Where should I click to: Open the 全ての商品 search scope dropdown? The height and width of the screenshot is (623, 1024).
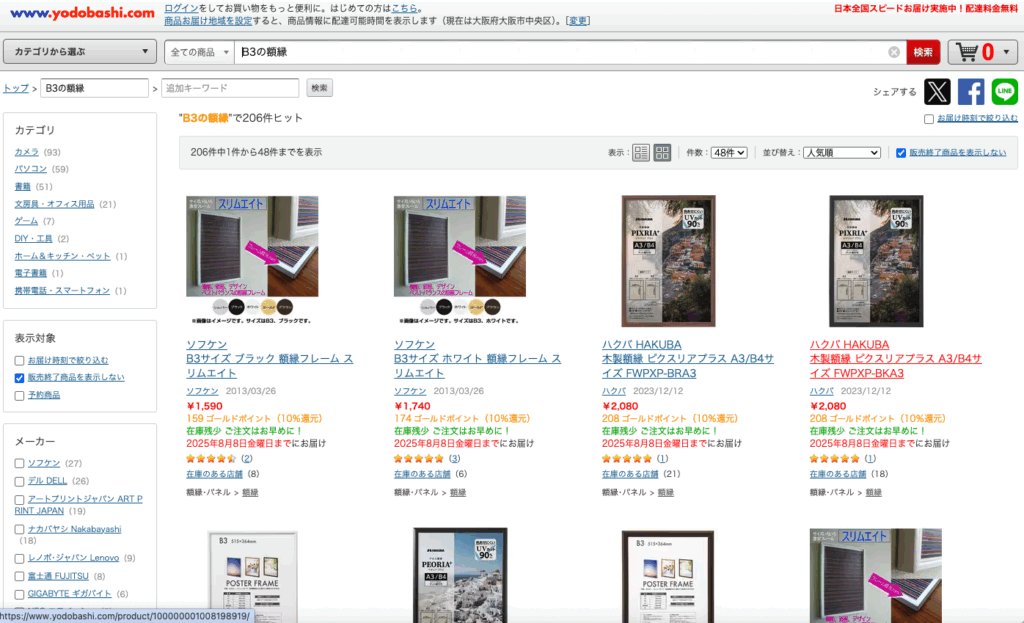pyautogui.click(x=199, y=52)
